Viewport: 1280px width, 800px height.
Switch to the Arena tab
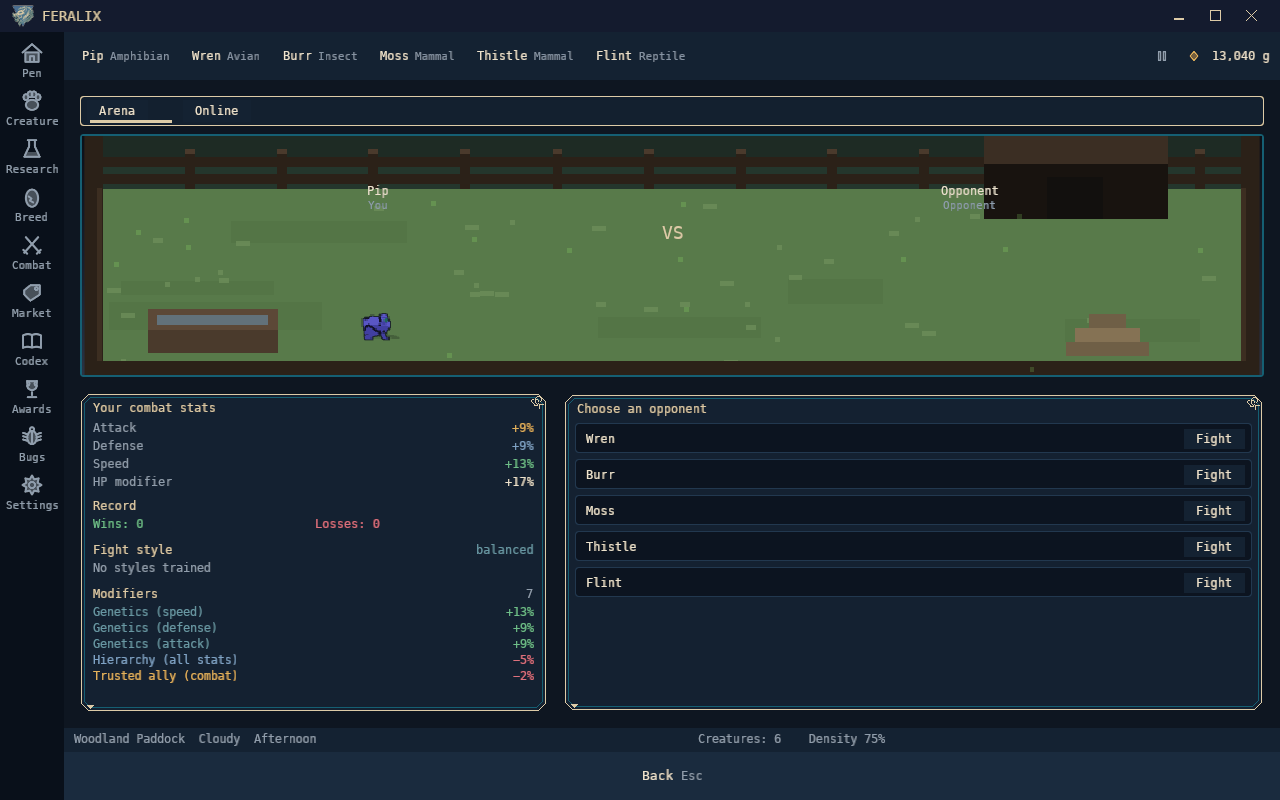[117, 111]
